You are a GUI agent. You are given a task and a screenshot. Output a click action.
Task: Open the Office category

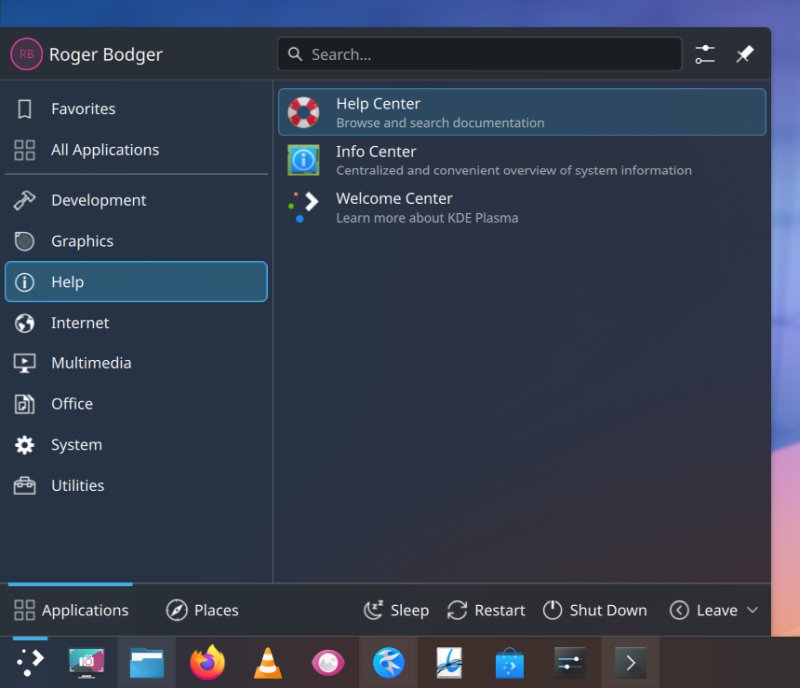pyautogui.click(x=136, y=404)
